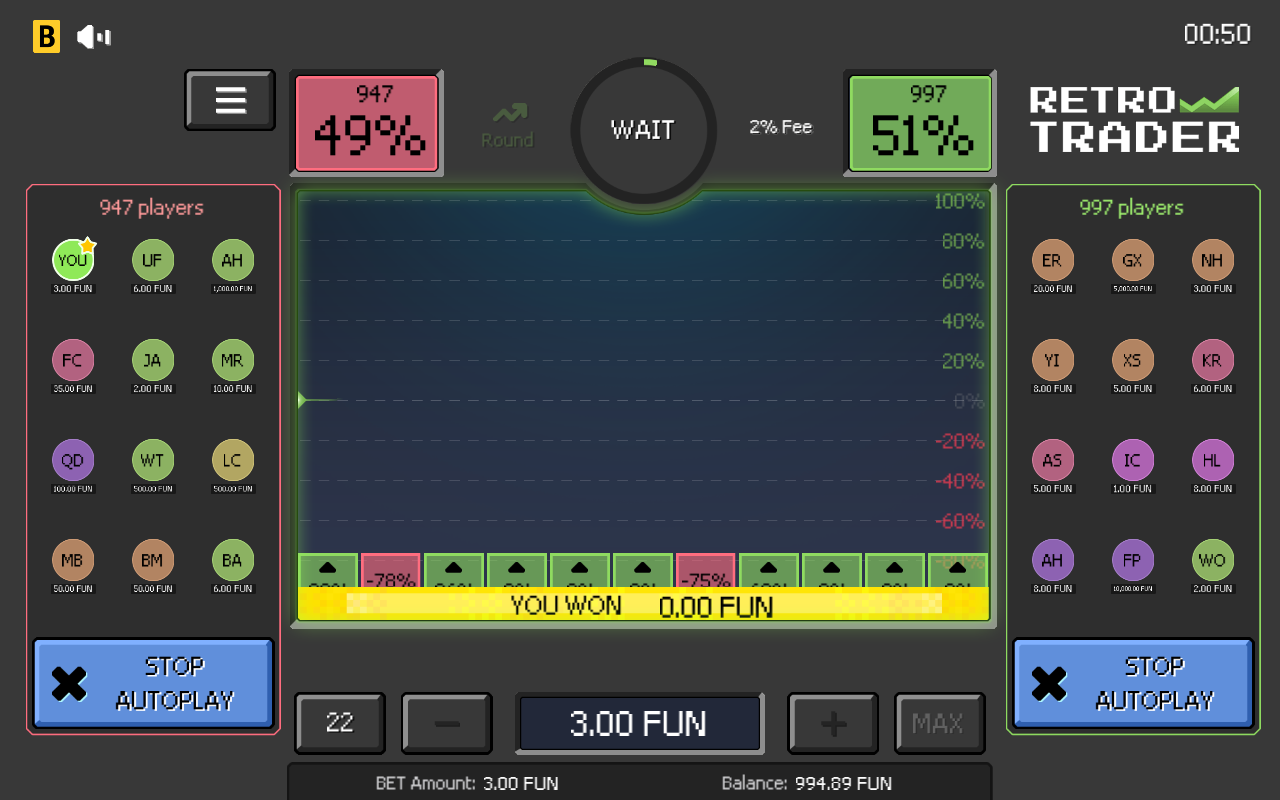Screen dimensions: 1280x800
Task: Click the 22 button beside the minus
Action: (x=340, y=723)
